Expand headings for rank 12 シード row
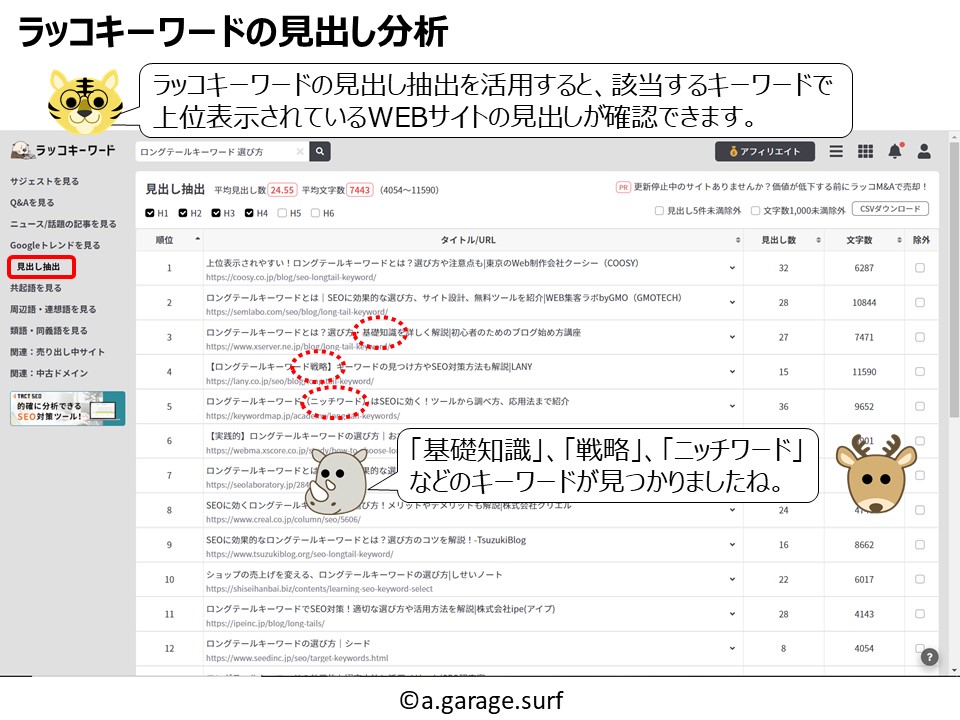Screen dimensions: 960x720 click(x=732, y=648)
